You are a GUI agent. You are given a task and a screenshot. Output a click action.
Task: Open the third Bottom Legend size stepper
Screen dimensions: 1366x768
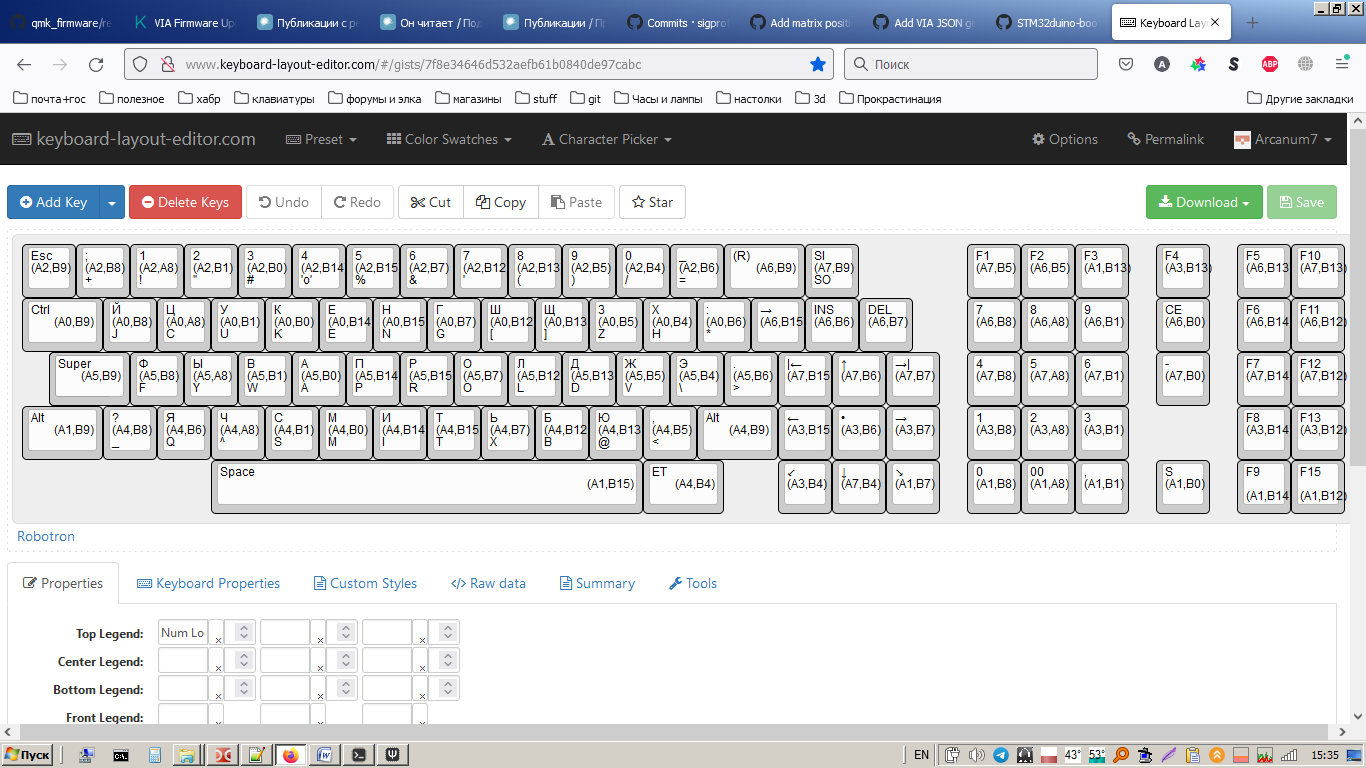tap(447, 688)
